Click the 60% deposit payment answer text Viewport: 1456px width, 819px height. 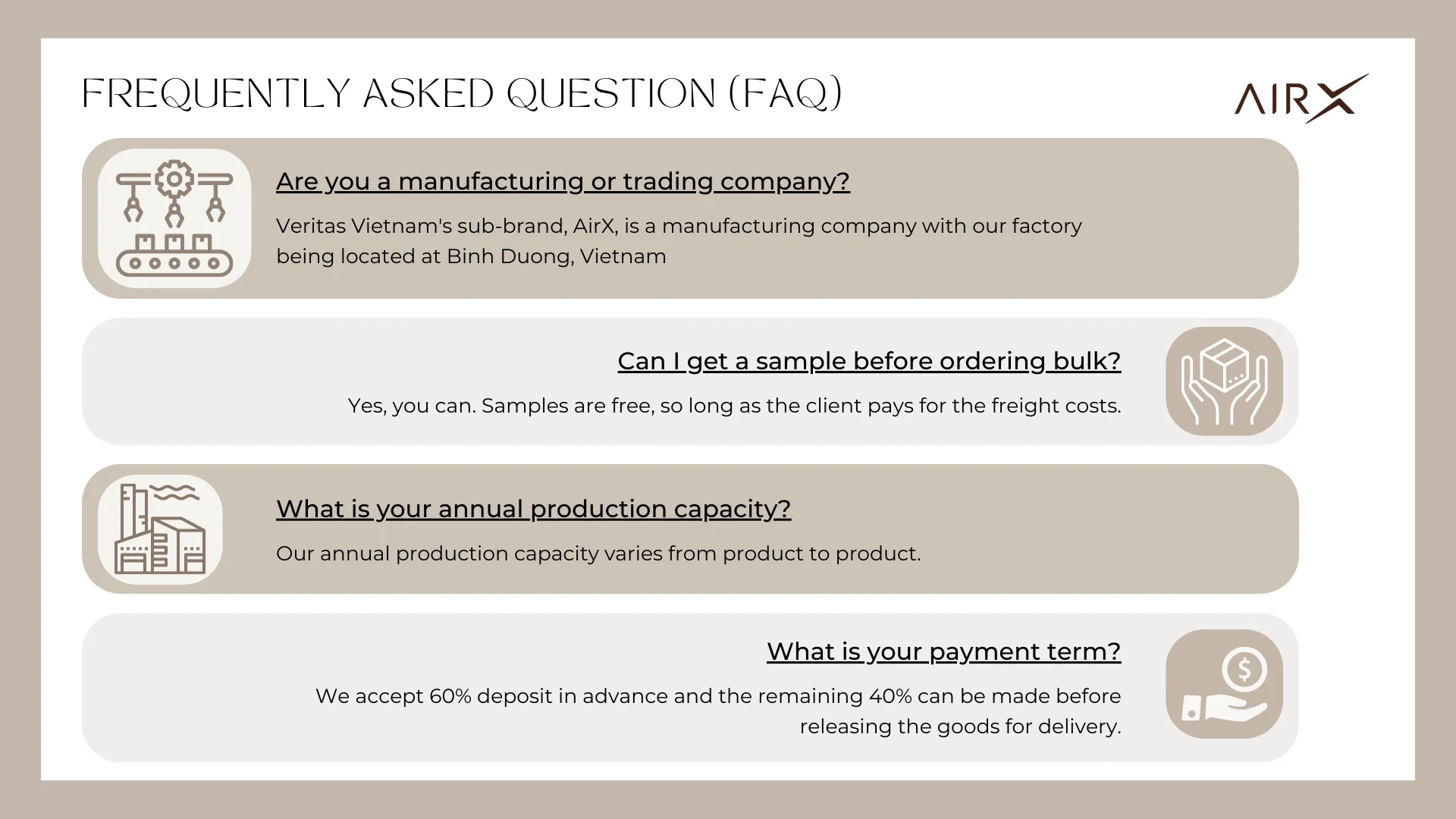coord(717,711)
